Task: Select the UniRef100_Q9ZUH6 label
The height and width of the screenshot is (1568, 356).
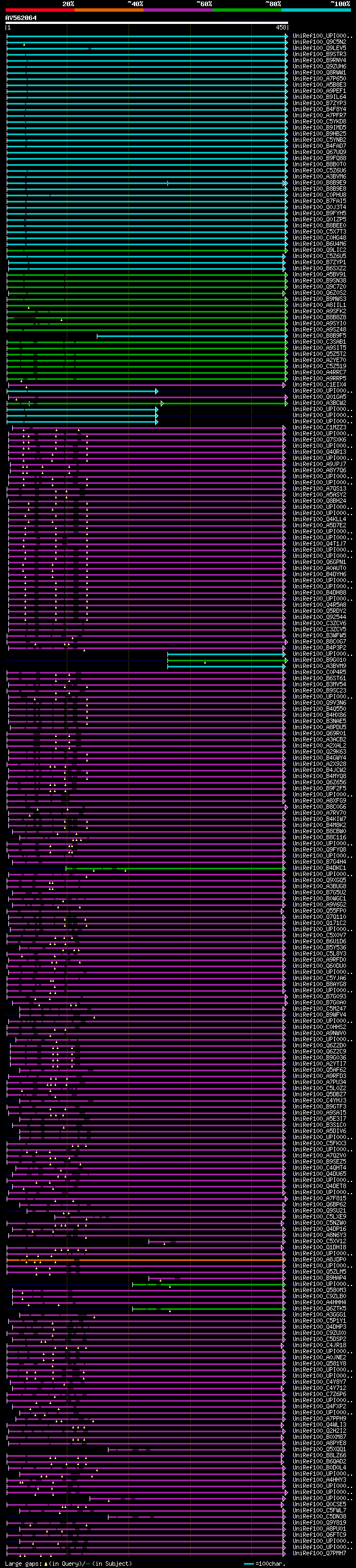Action: 319,66
